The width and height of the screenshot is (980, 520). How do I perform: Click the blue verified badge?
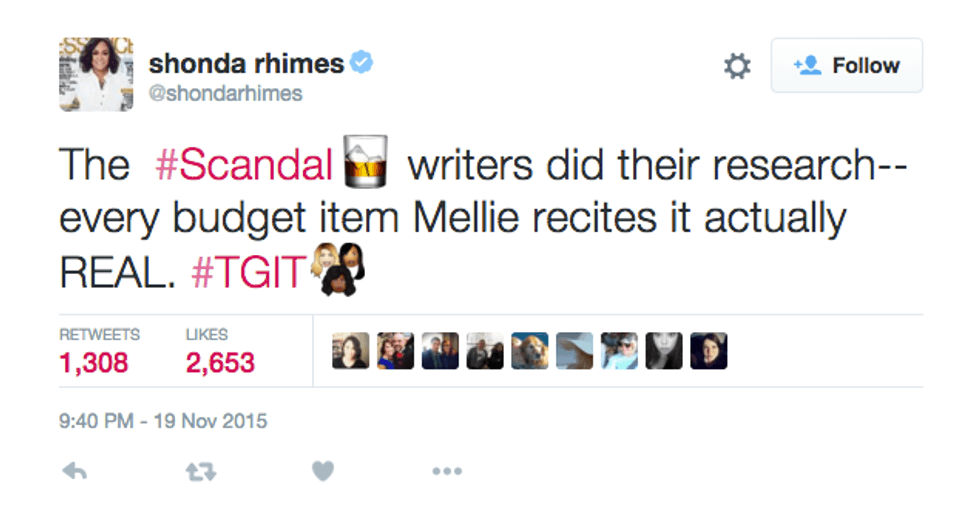tap(361, 64)
